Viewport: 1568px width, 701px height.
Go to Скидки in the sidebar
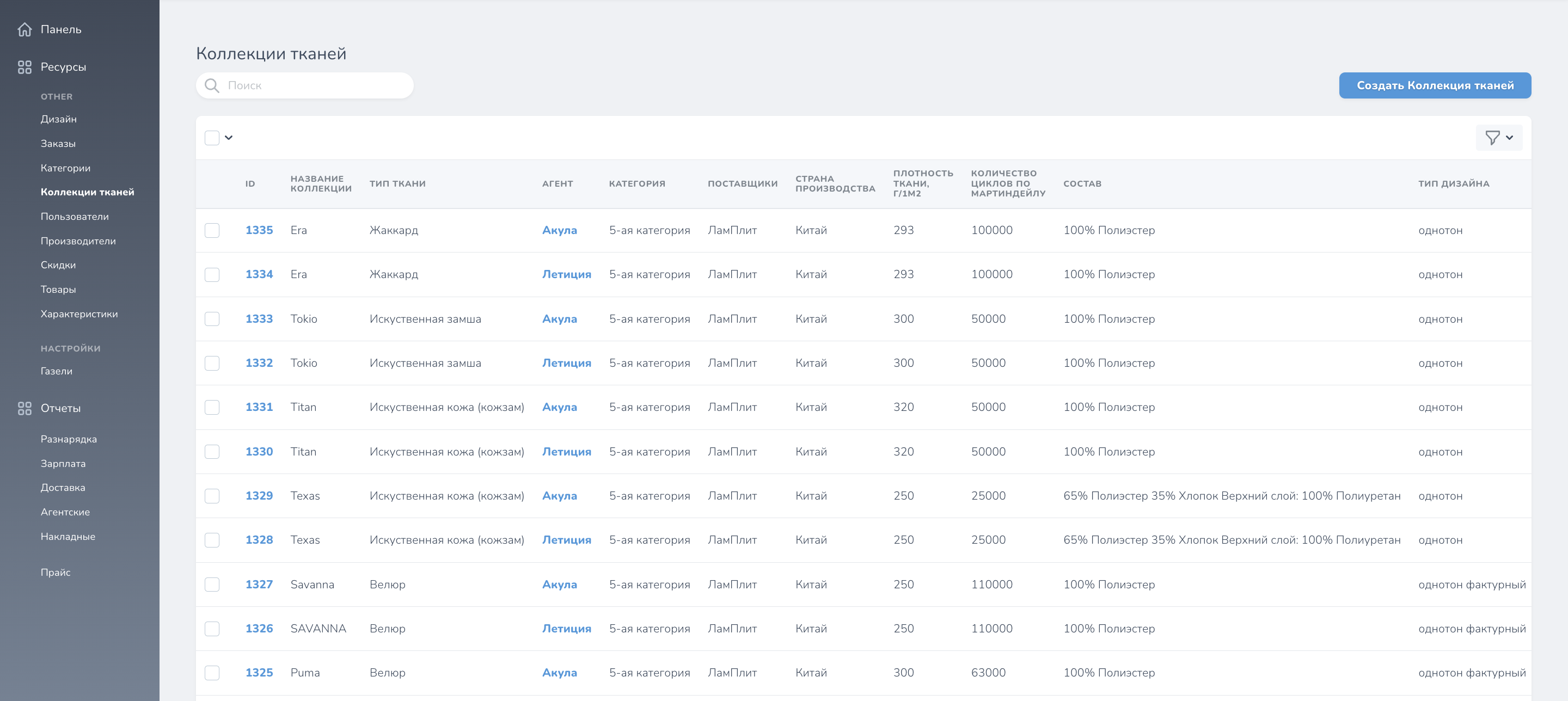tap(58, 265)
